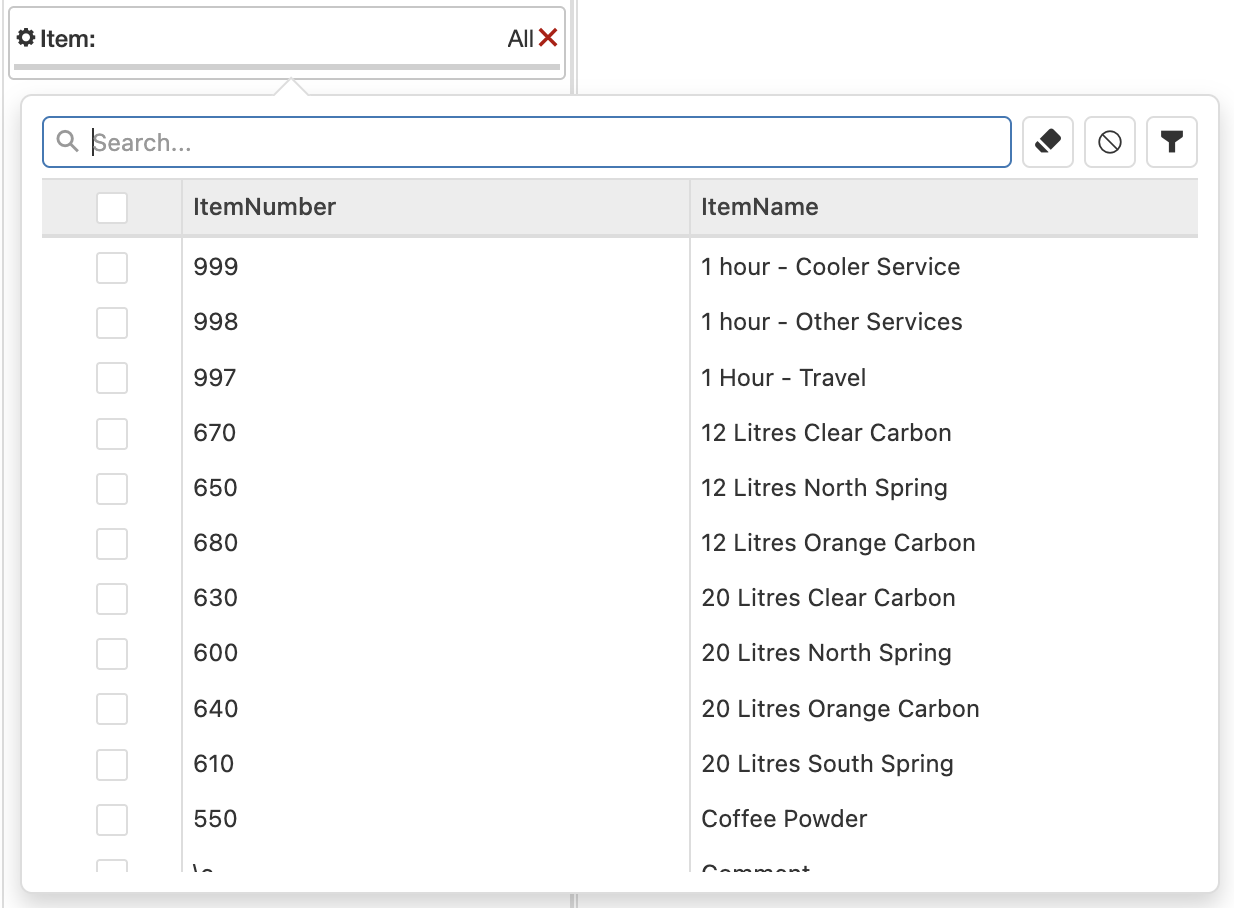
Task: Tick the checkbox for item 630
Action: (112, 598)
